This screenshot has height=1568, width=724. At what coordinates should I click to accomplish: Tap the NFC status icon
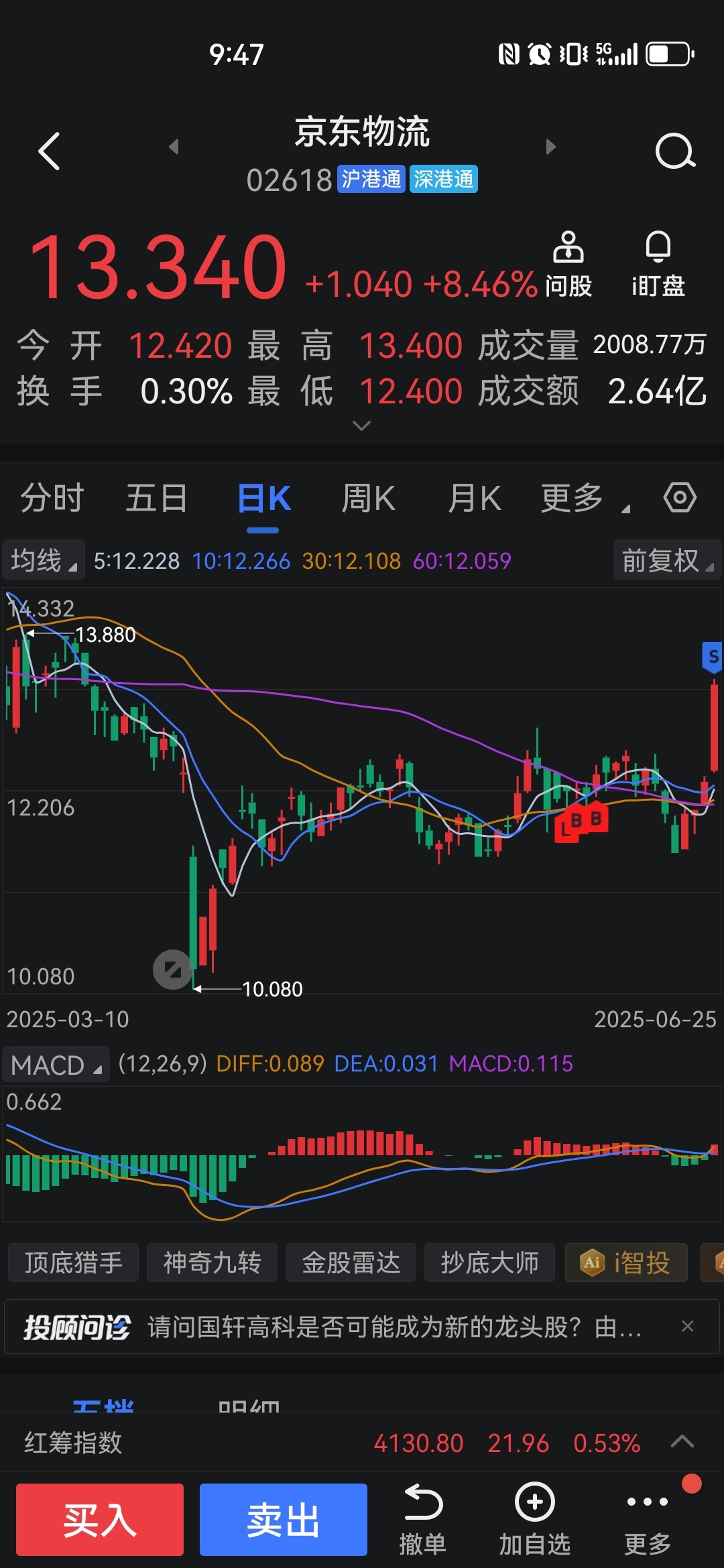pos(509,54)
